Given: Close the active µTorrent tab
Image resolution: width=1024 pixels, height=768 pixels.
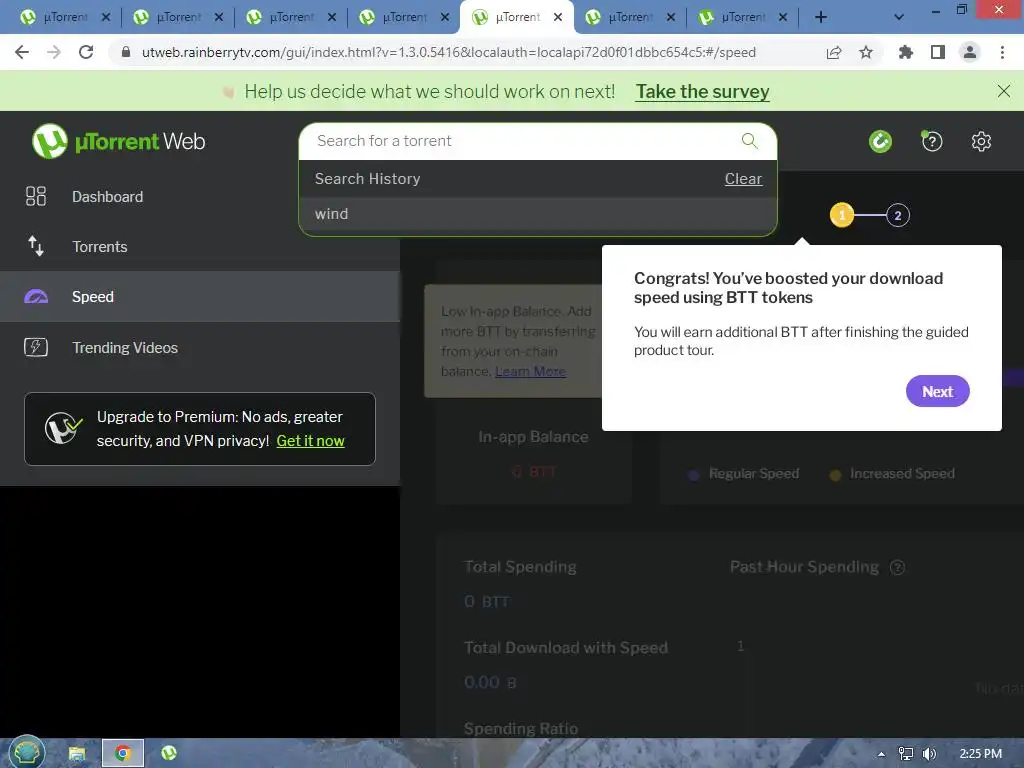Looking at the screenshot, I should click(x=558, y=17).
